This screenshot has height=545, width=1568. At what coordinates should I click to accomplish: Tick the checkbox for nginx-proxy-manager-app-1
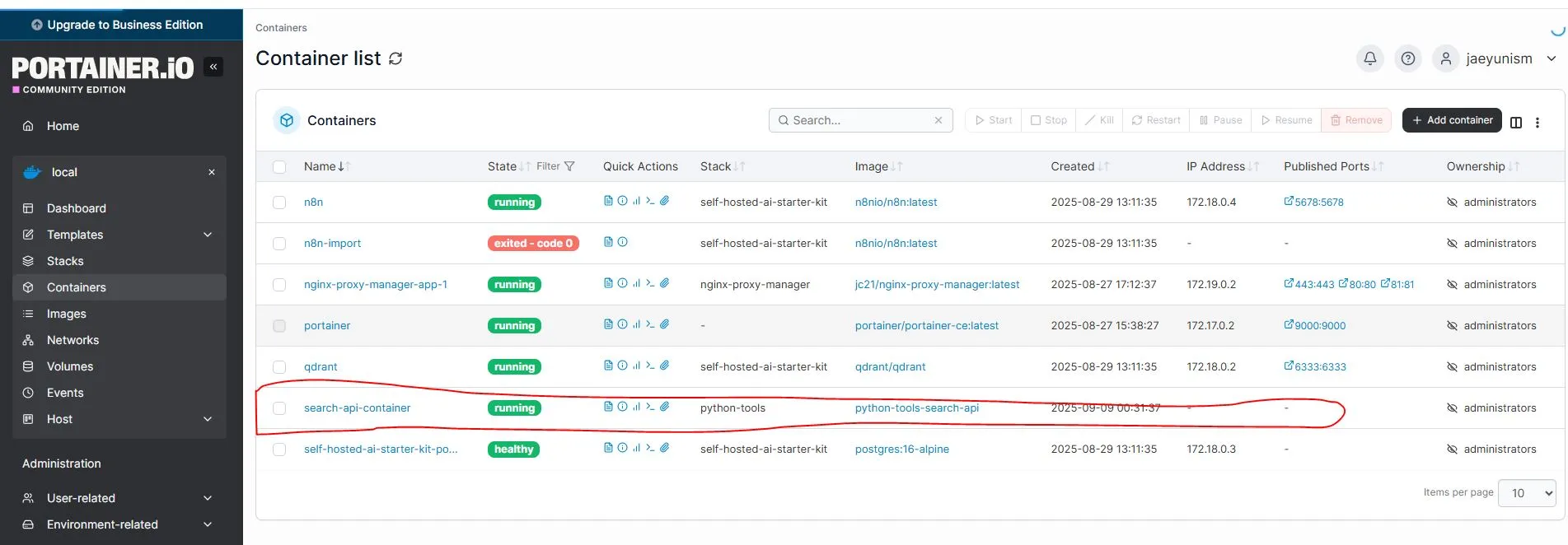tap(279, 285)
